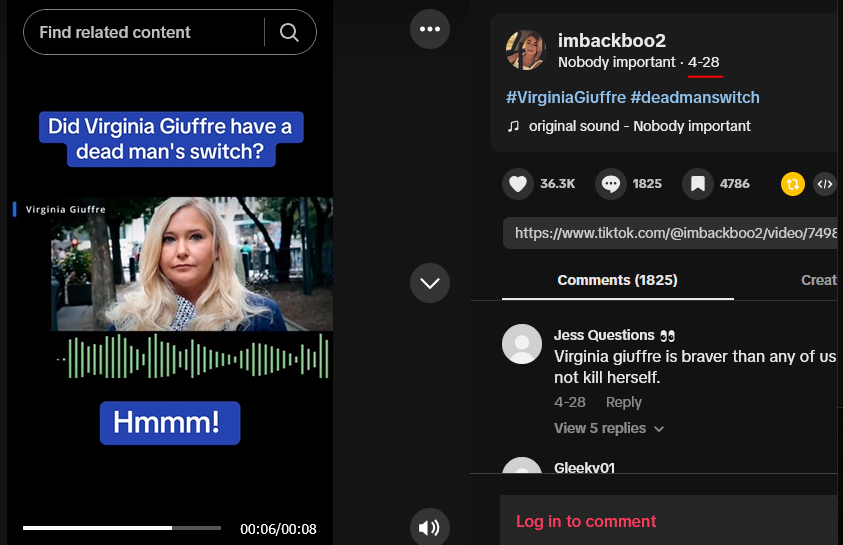Go to next video with down chevron
The image size is (843, 545).
coord(430,283)
